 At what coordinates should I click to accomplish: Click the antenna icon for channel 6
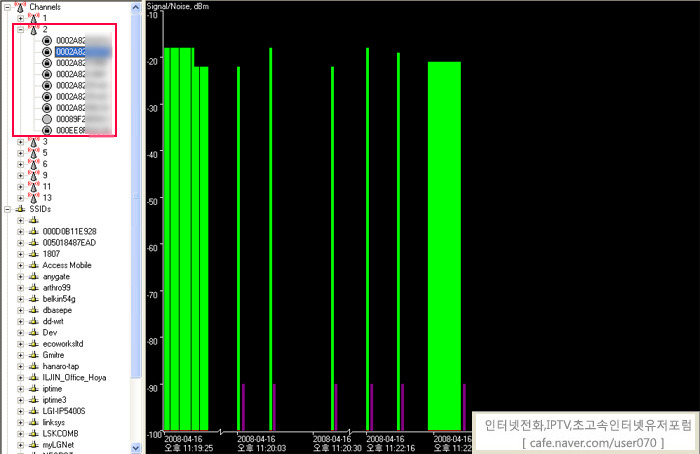point(33,164)
